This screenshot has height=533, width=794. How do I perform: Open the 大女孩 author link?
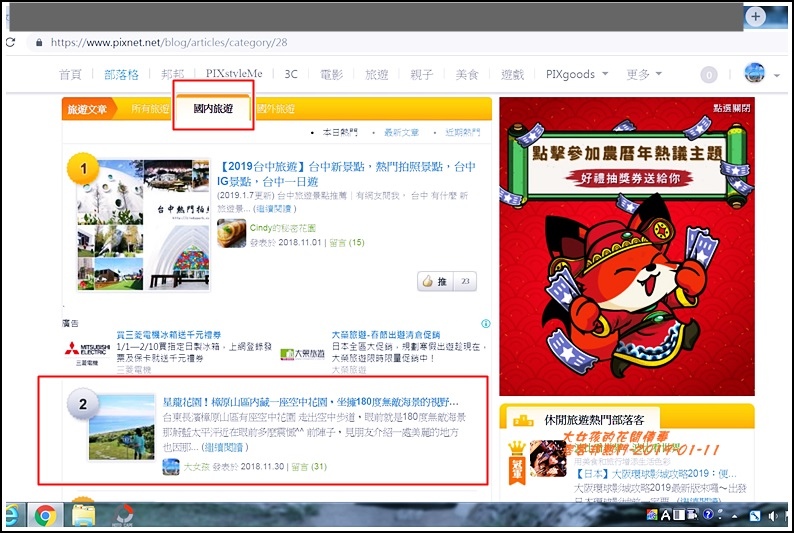[196, 467]
